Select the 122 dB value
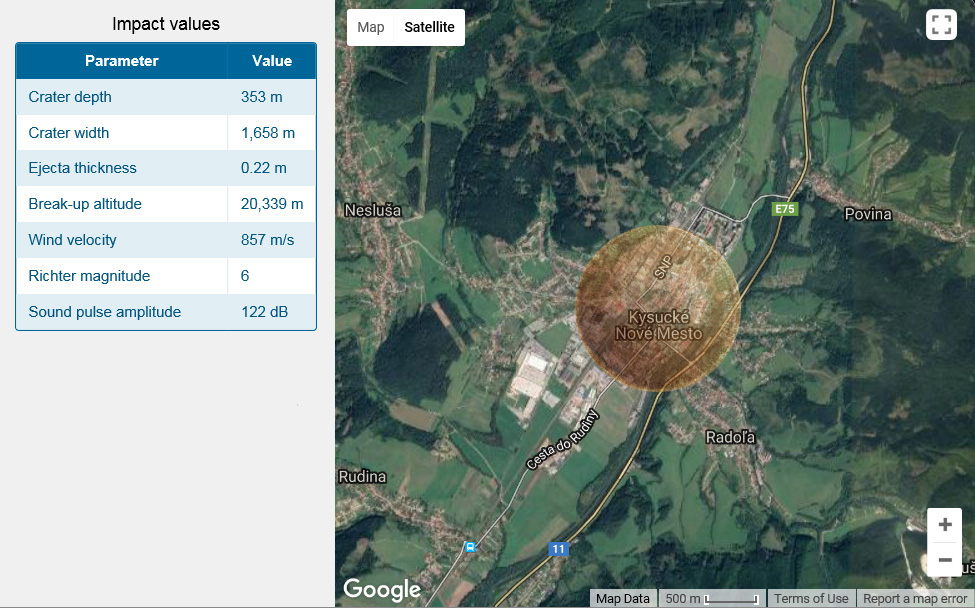Screen dimensions: 975x608 point(264,312)
